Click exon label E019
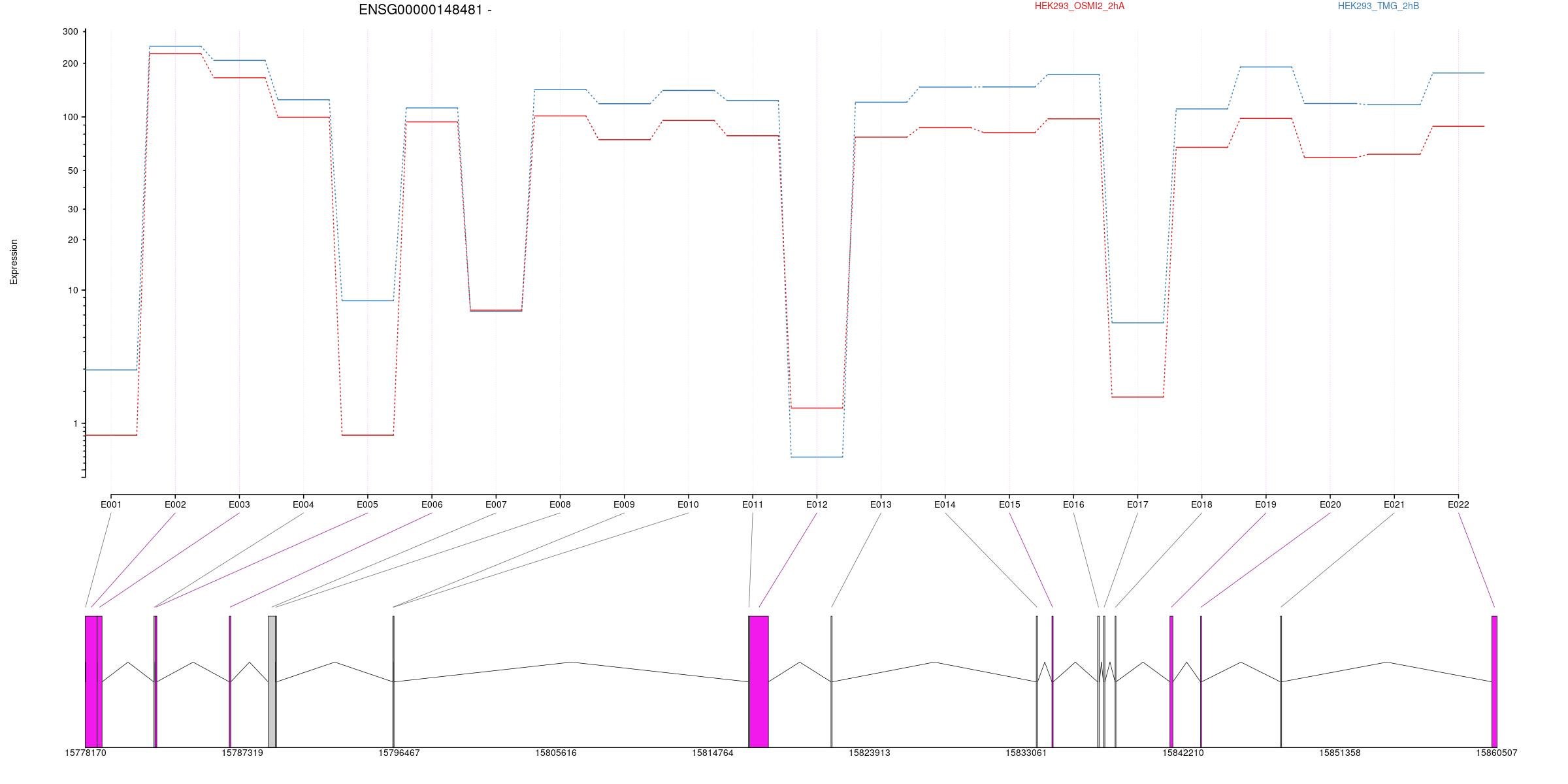This screenshot has width=1568, height=784. click(x=1266, y=504)
